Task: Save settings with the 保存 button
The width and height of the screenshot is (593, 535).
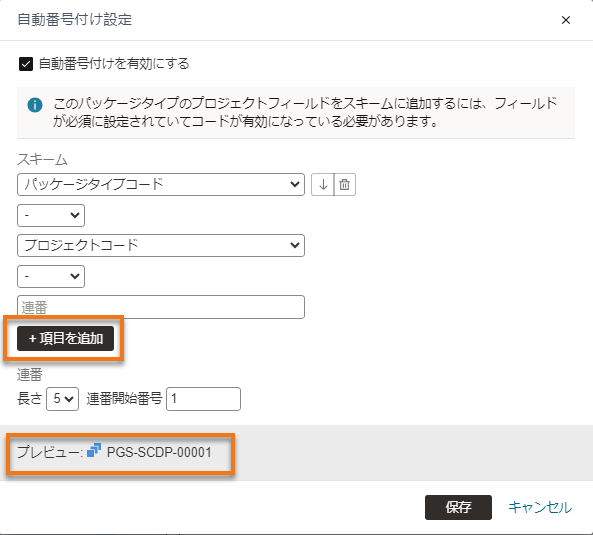Action: pyautogui.click(x=458, y=507)
